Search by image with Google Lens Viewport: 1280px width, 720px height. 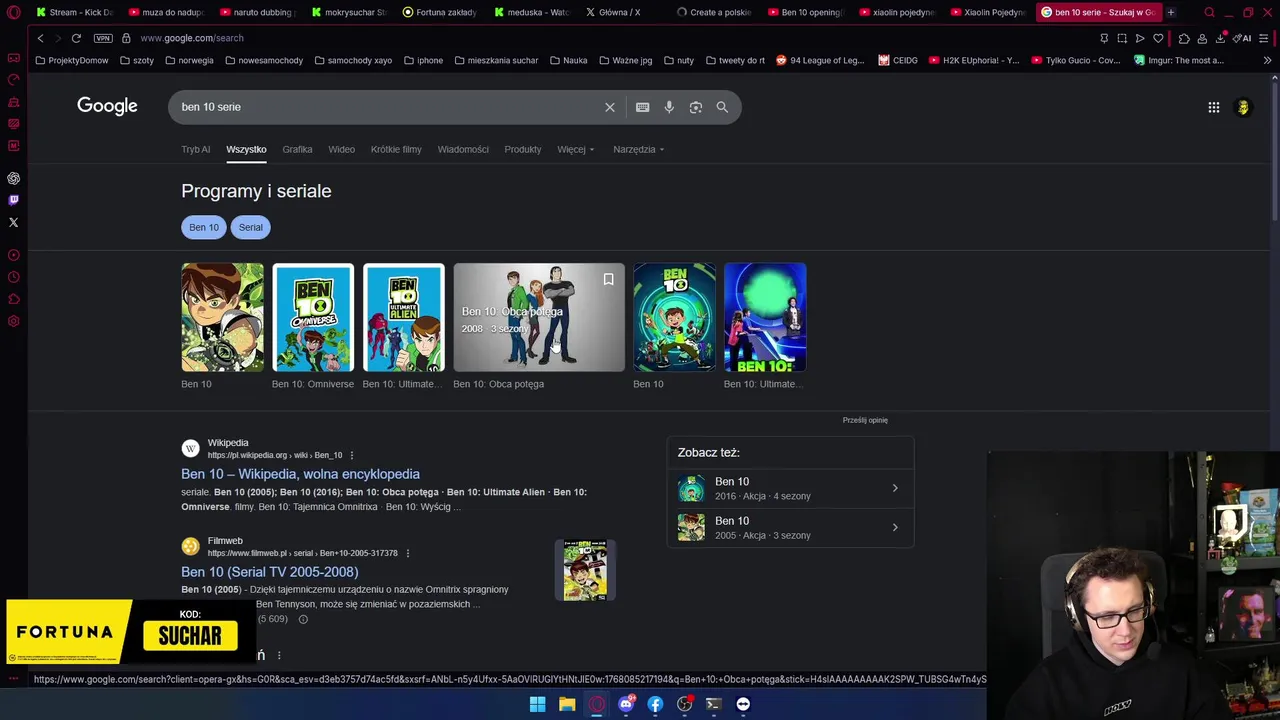696,107
